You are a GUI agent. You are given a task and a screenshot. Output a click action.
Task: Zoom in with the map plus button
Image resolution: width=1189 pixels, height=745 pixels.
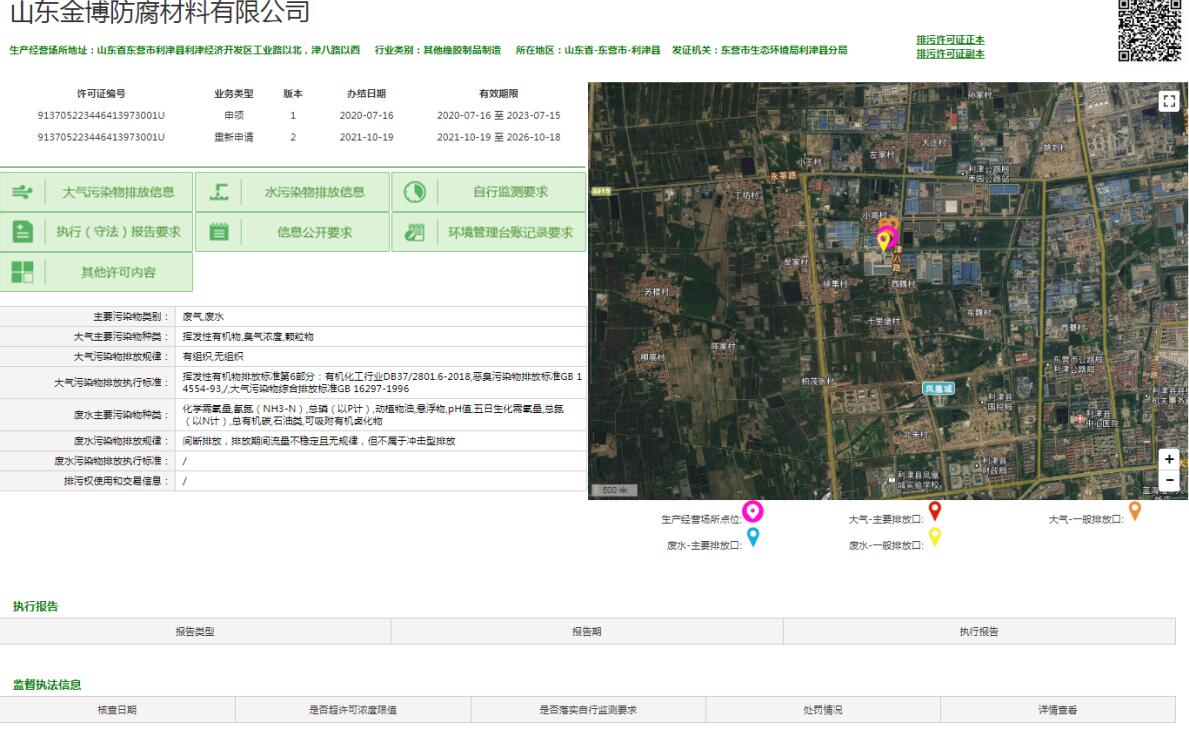tap(1169, 459)
